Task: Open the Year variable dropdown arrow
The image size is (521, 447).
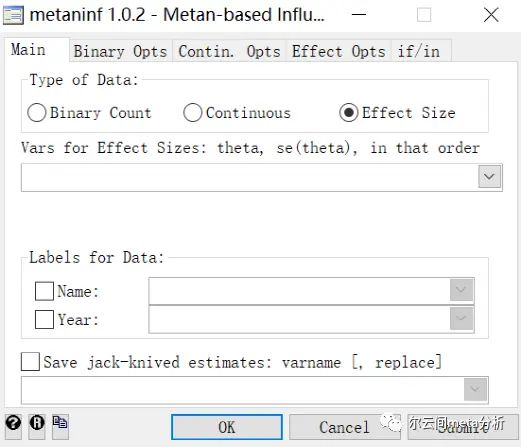Action: (x=461, y=319)
